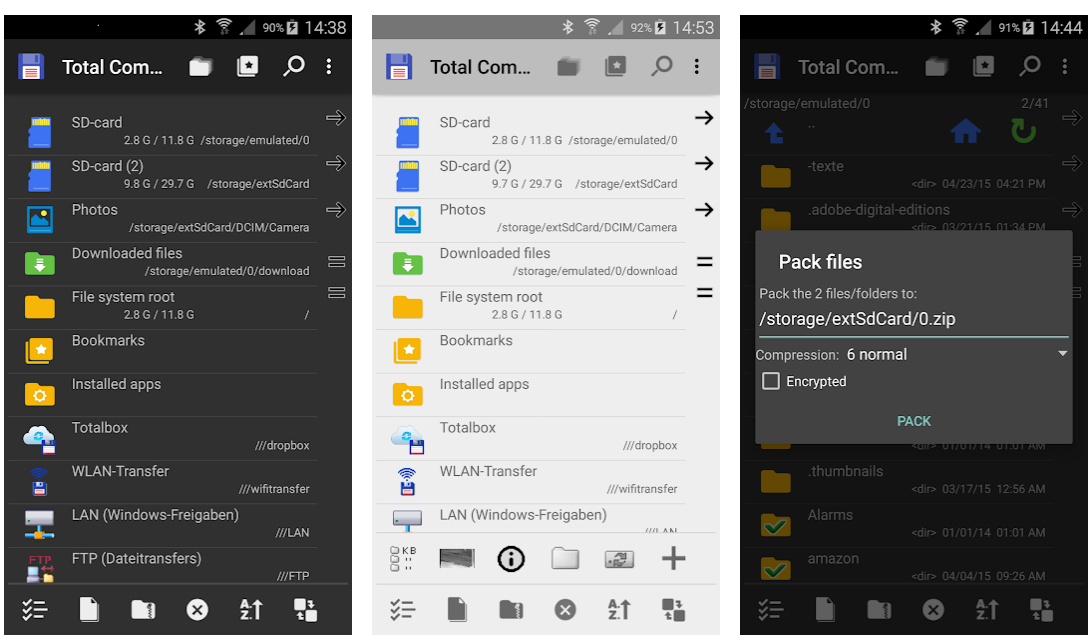Tap green reload icon behind Pack files dialog
This screenshot has width=1090, height=640.
coord(1023,130)
